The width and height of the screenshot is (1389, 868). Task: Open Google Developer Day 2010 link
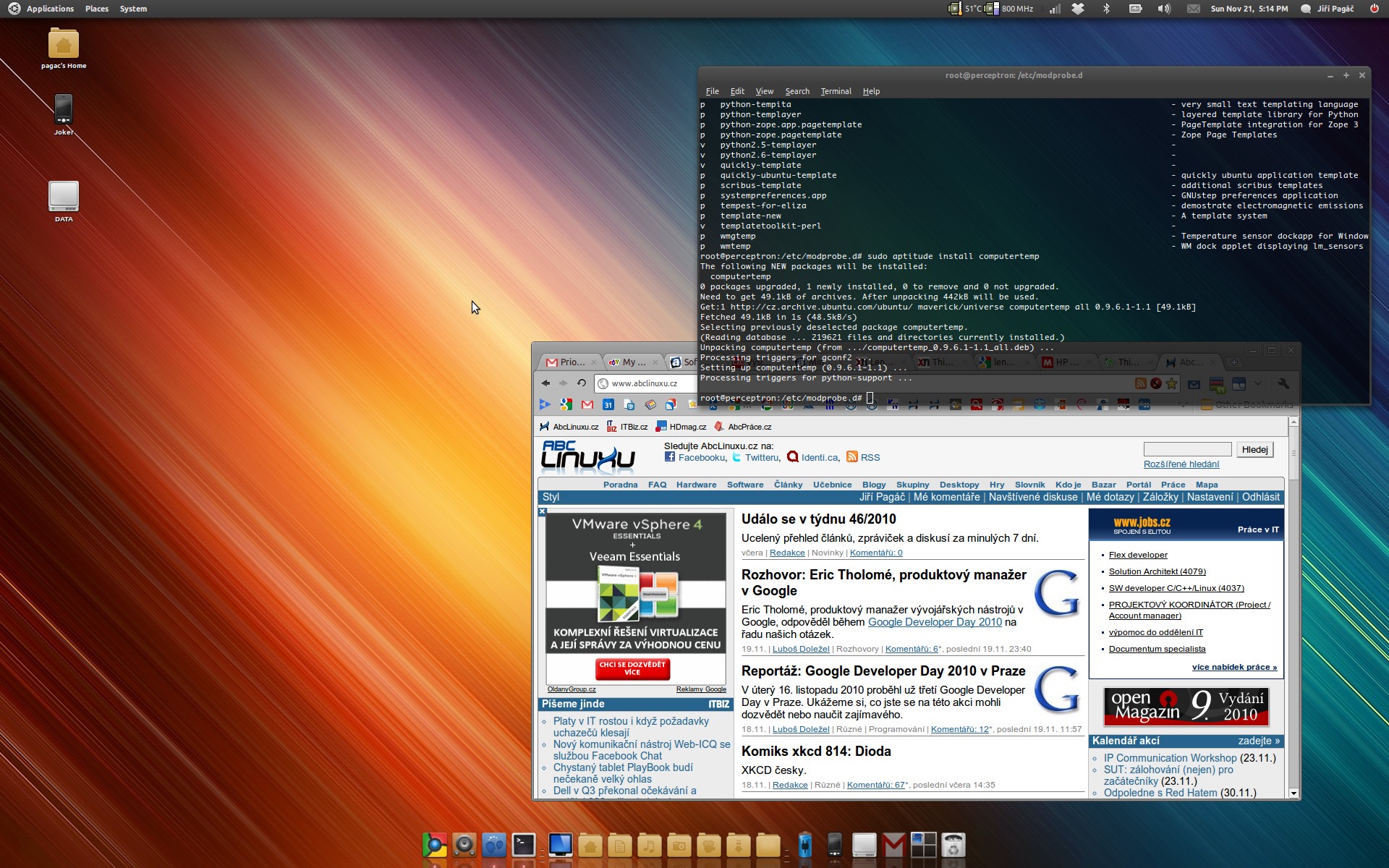tap(935, 622)
